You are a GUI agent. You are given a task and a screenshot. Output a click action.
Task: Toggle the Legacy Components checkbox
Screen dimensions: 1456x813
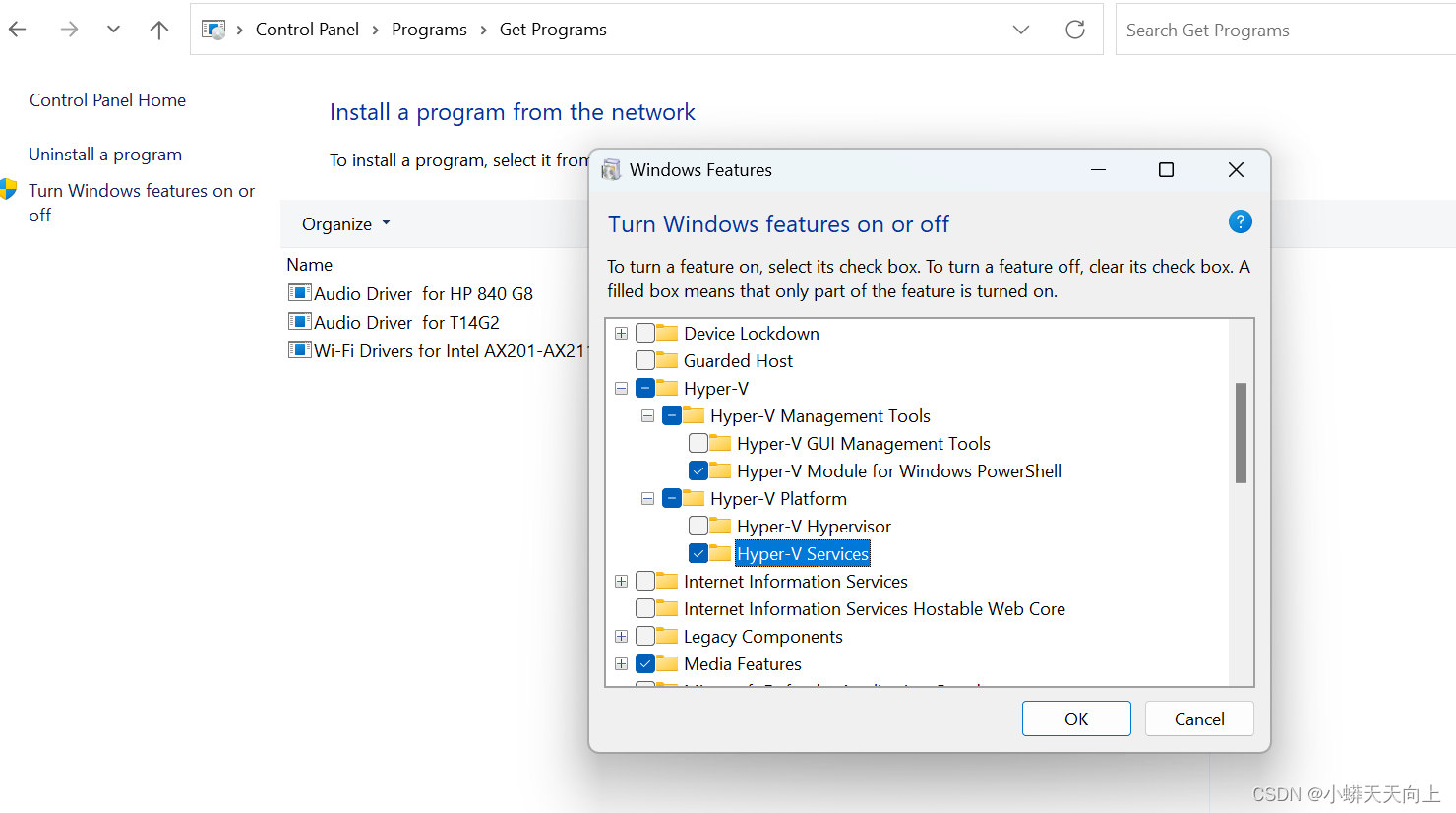click(x=645, y=636)
